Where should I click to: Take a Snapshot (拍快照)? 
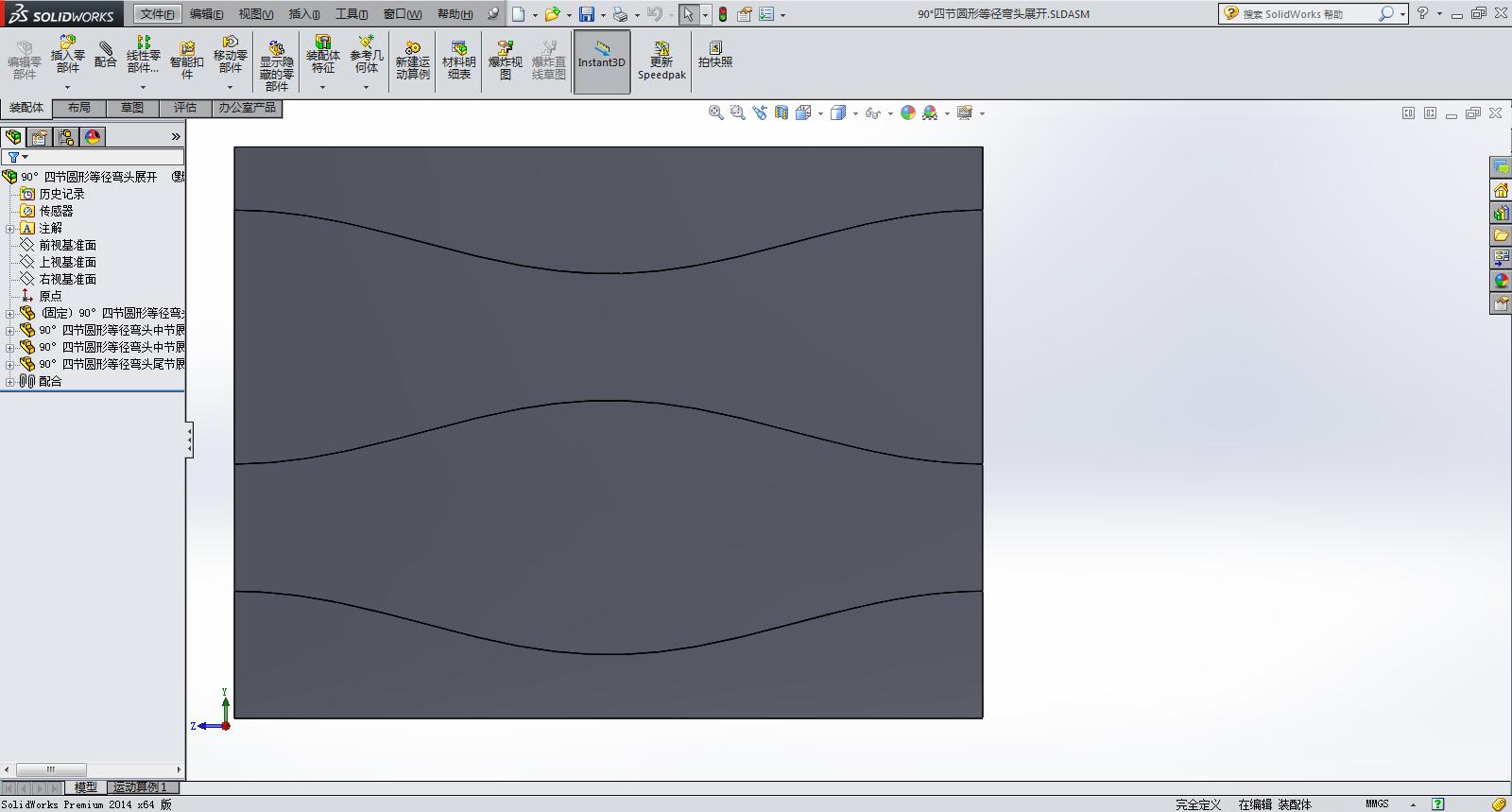pyautogui.click(x=715, y=54)
